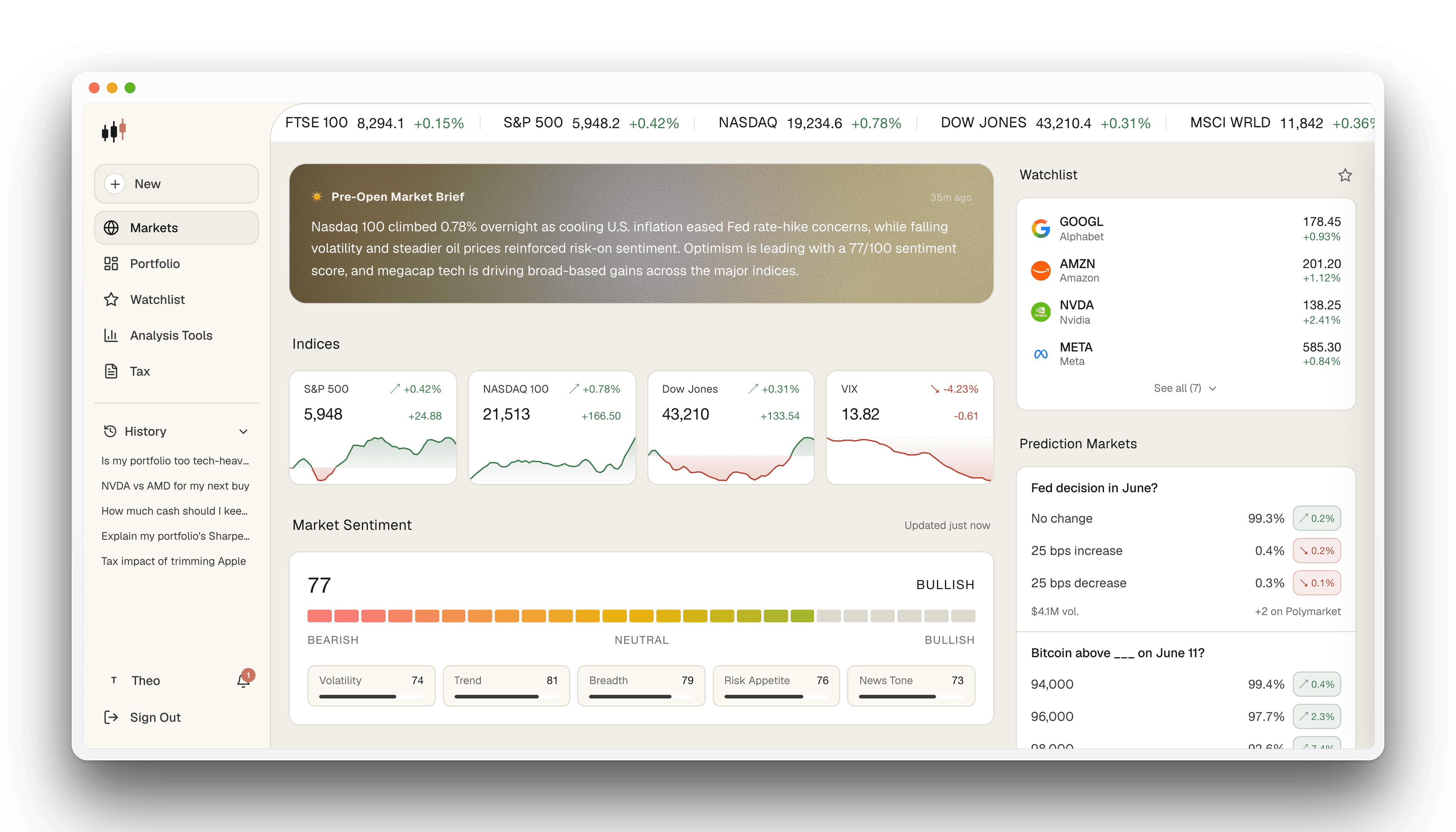The width and height of the screenshot is (1456, 832).
Task: Click NASDAQ 100 up-arrow trend icon
Action: coord(574,389)
